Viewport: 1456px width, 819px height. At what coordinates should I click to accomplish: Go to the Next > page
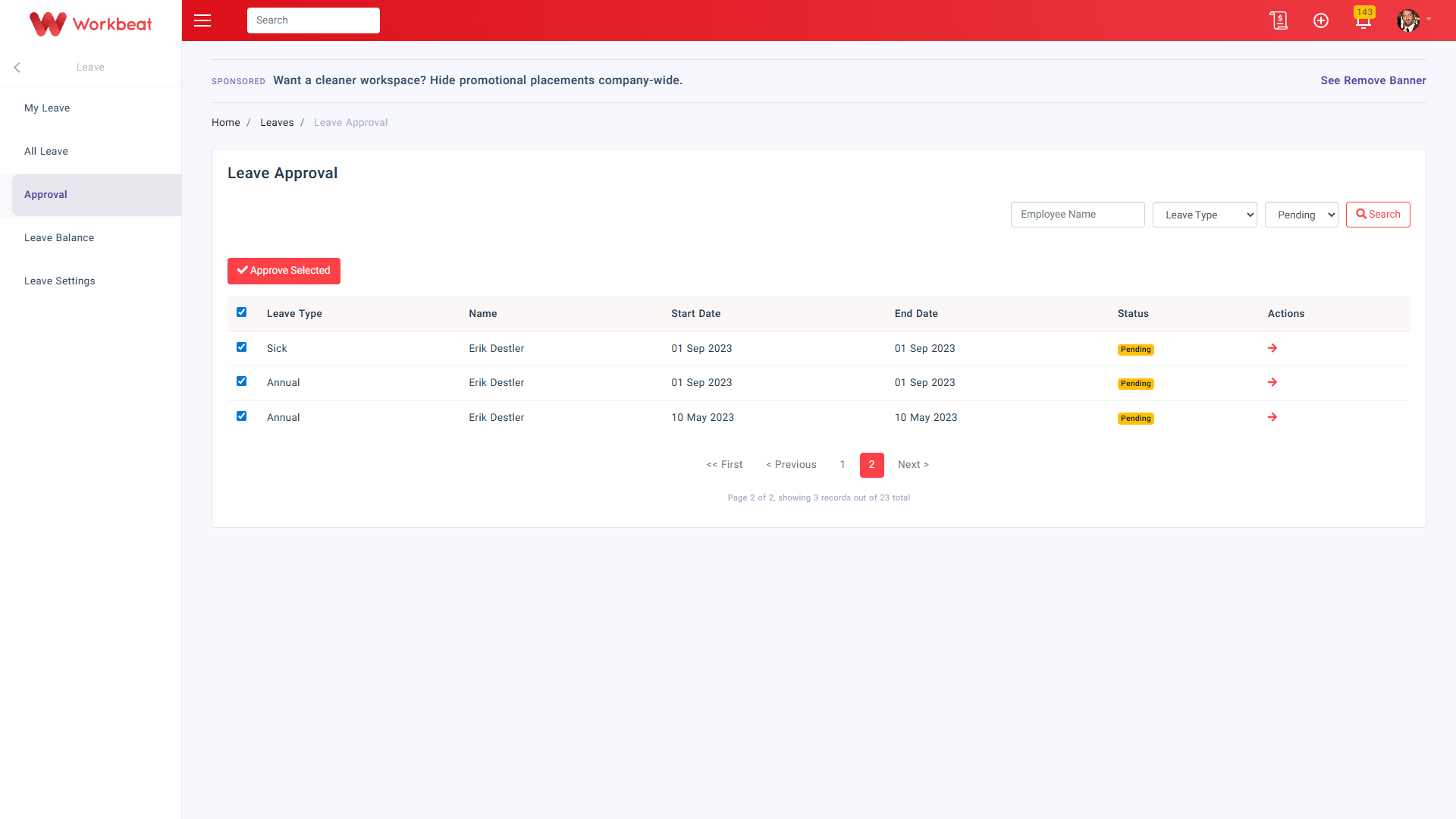[913, 465]
